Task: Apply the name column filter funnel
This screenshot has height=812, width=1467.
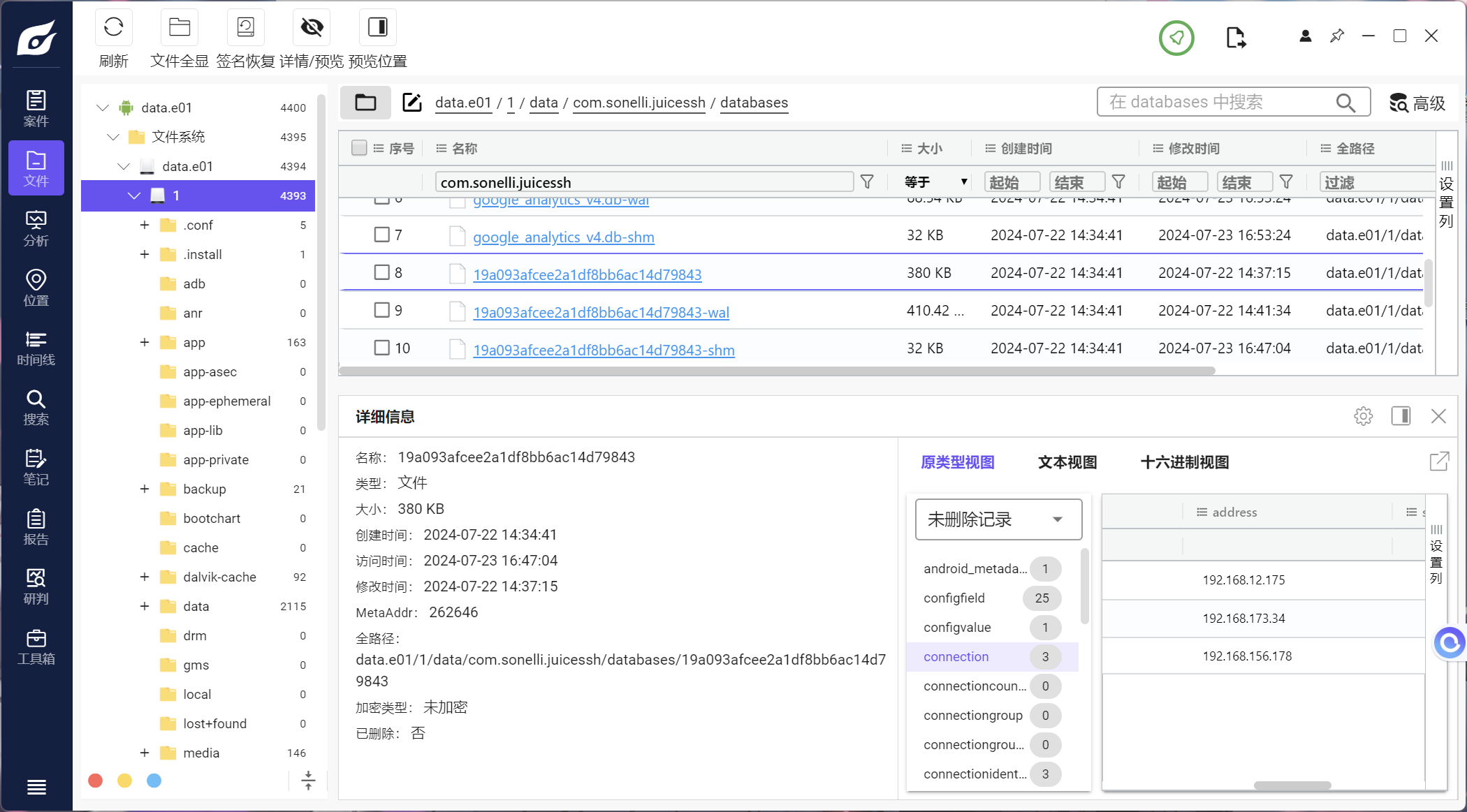Action: point(867,182)
